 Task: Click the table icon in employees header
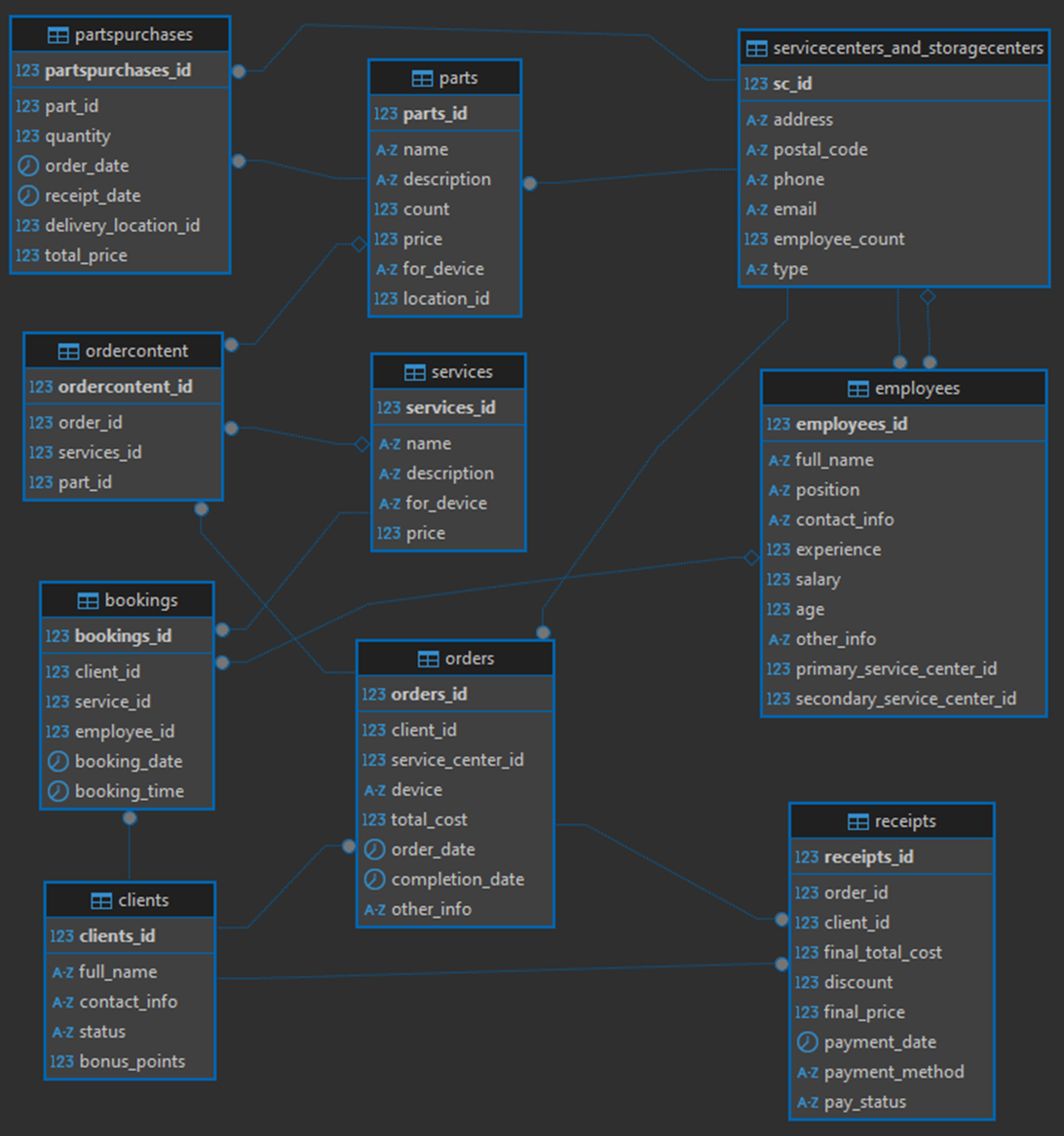pos(858,389)
